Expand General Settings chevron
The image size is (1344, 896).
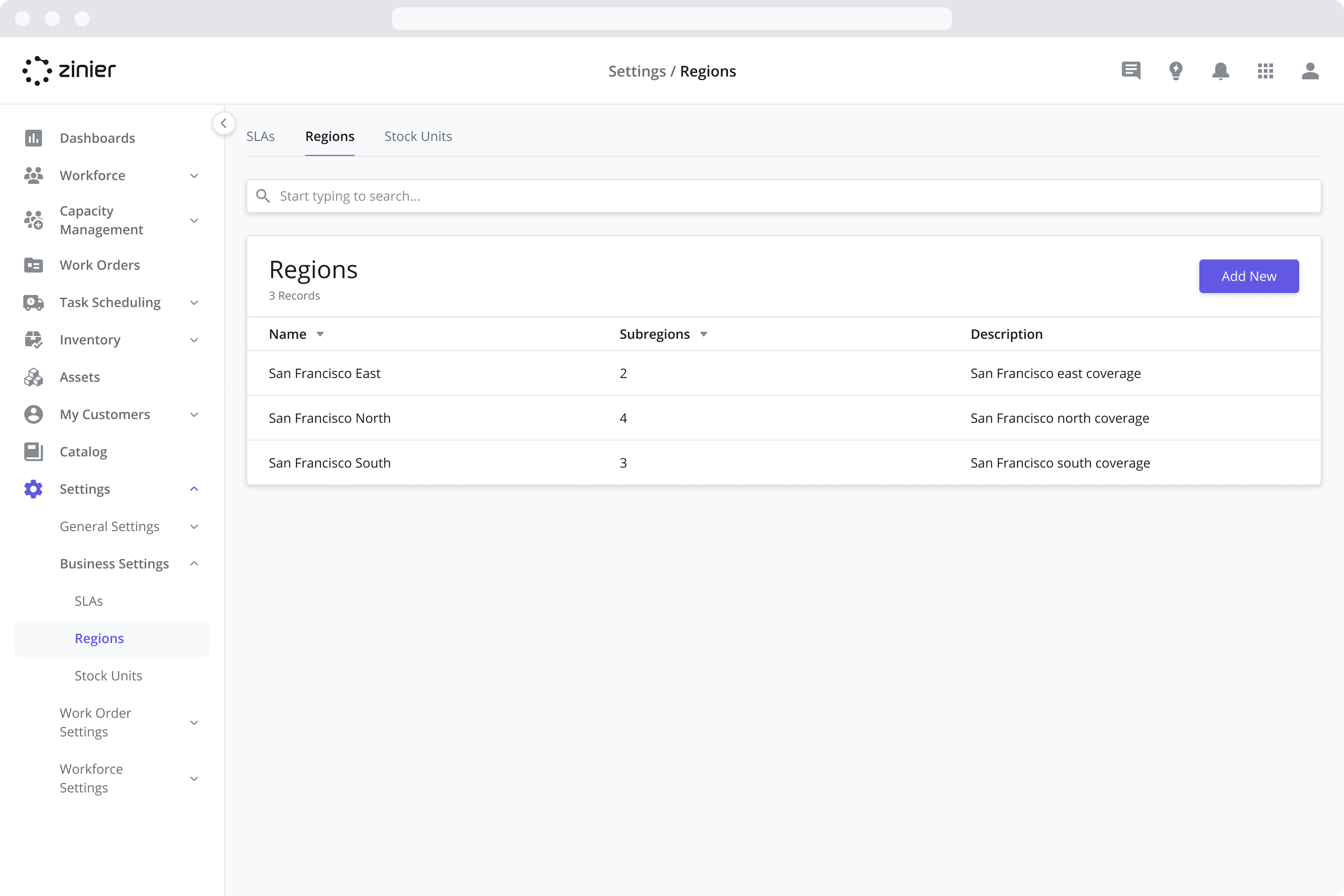pos(194,527)
